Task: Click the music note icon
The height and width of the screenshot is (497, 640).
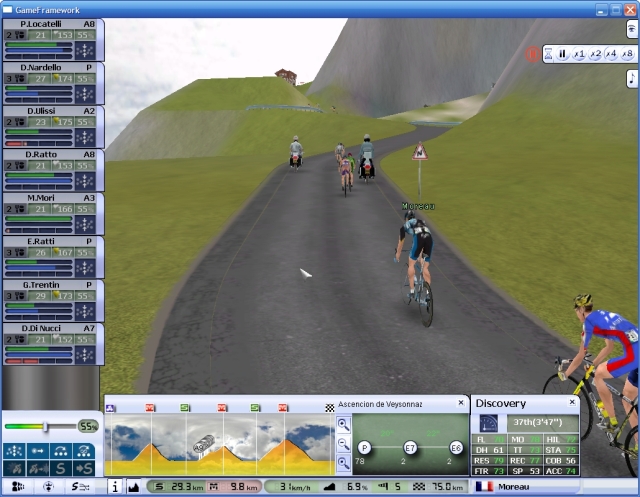Action: pos(631,78)
